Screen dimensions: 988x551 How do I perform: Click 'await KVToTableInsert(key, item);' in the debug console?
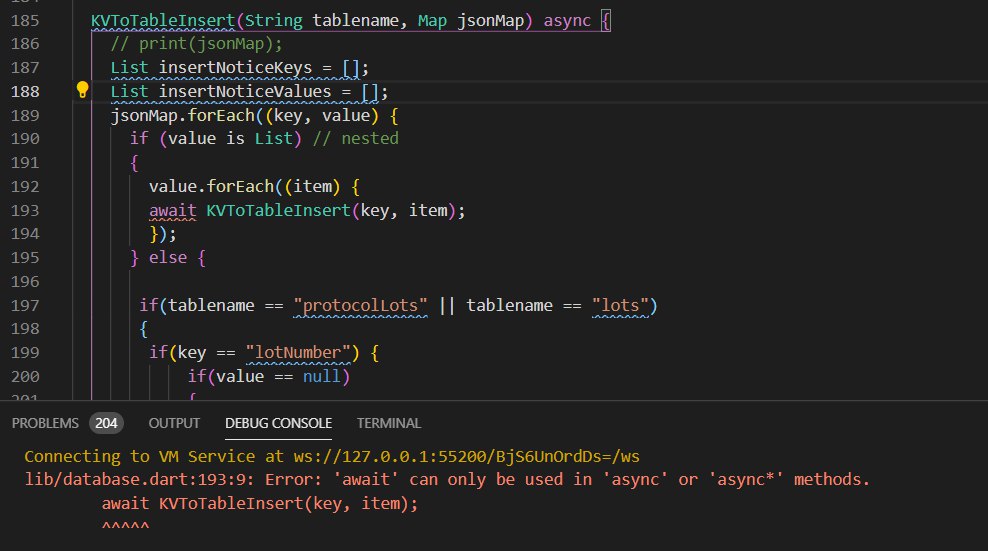(x=260, y=504)
